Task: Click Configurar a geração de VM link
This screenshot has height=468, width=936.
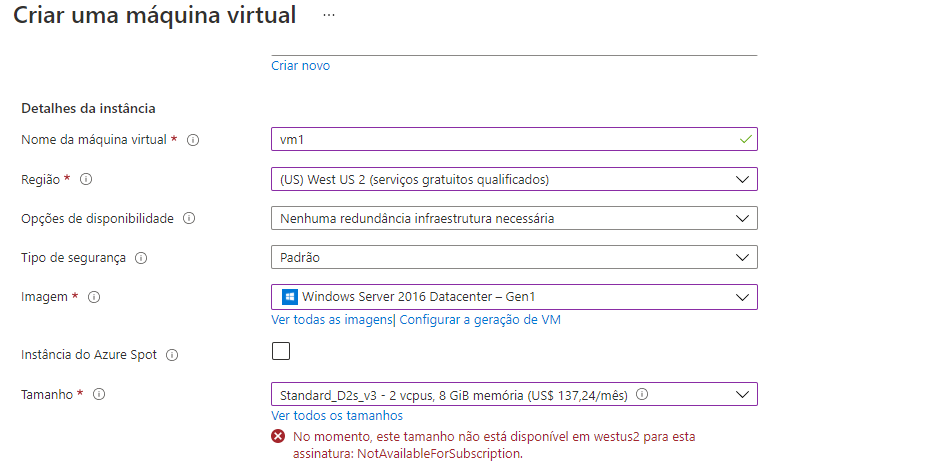Action: click(480, 320)
